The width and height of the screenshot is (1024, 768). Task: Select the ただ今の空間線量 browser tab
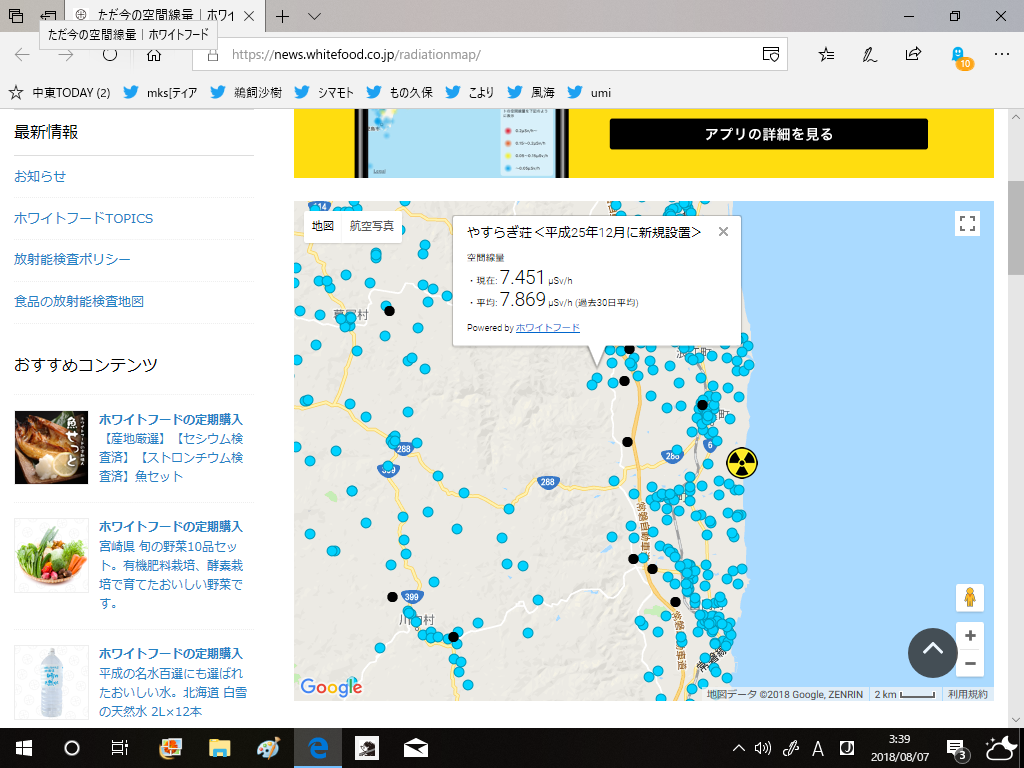(164, 16)
